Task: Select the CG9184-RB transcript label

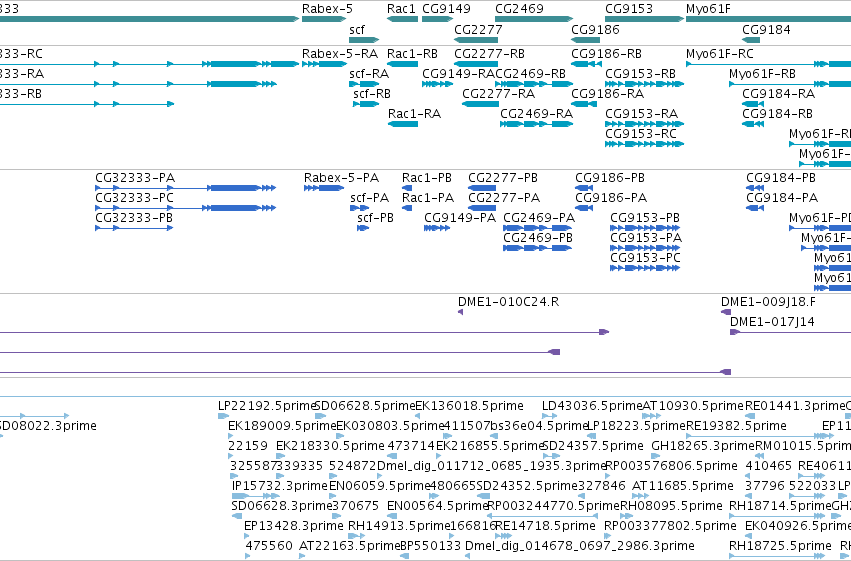Action: click(777, 114)
